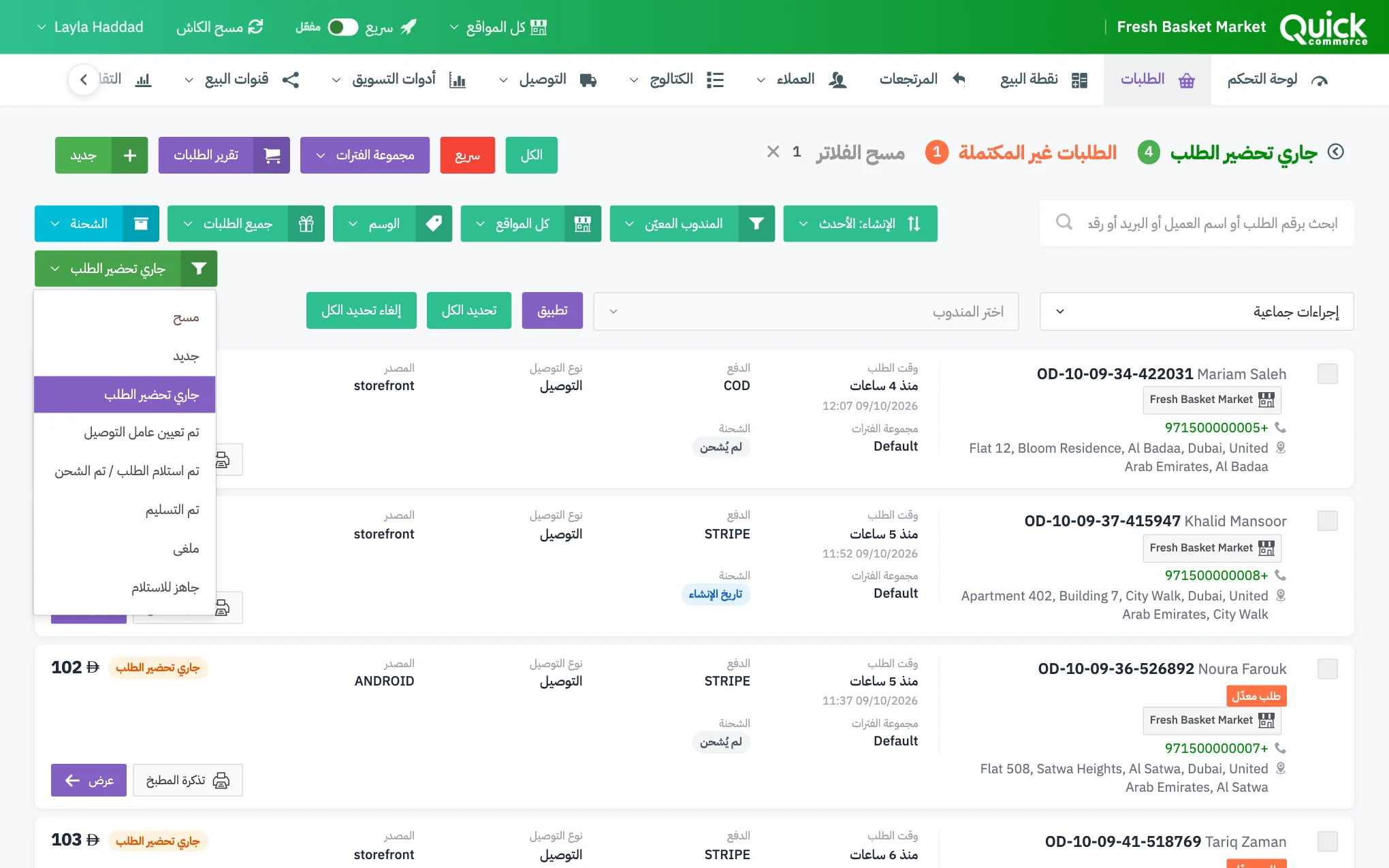
Task: Click the shopping cart orders report icon
Action: 272,155
